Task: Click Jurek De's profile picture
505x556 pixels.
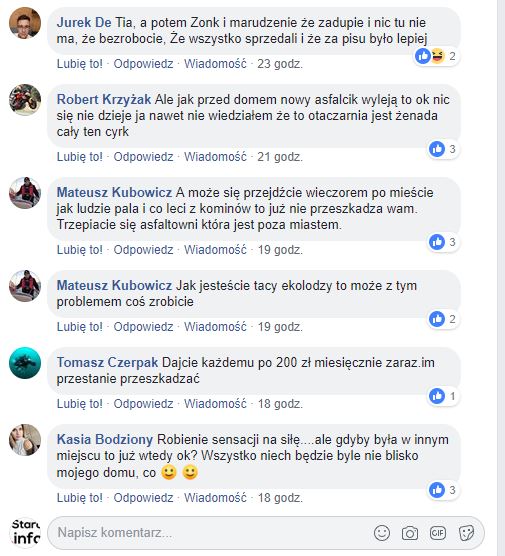Action: [x=25, y=23]
